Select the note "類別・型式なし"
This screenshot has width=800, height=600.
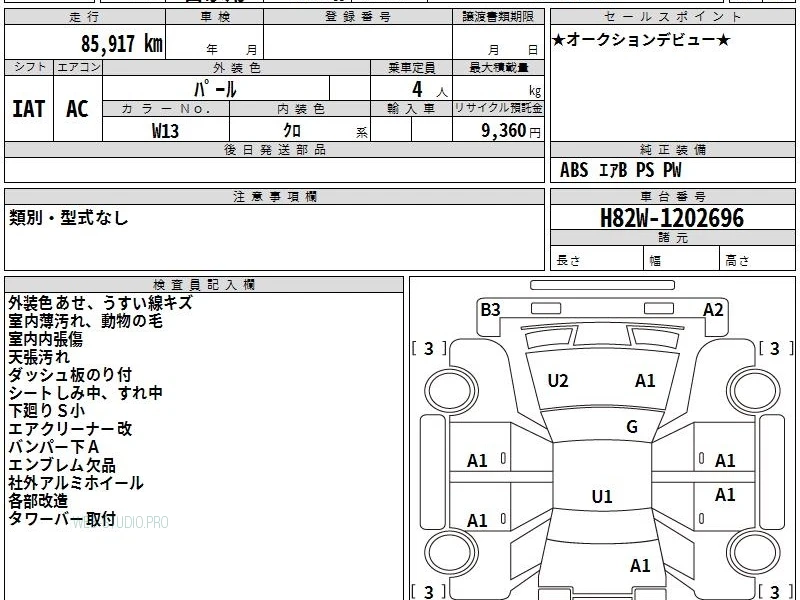tap(68, 218)
